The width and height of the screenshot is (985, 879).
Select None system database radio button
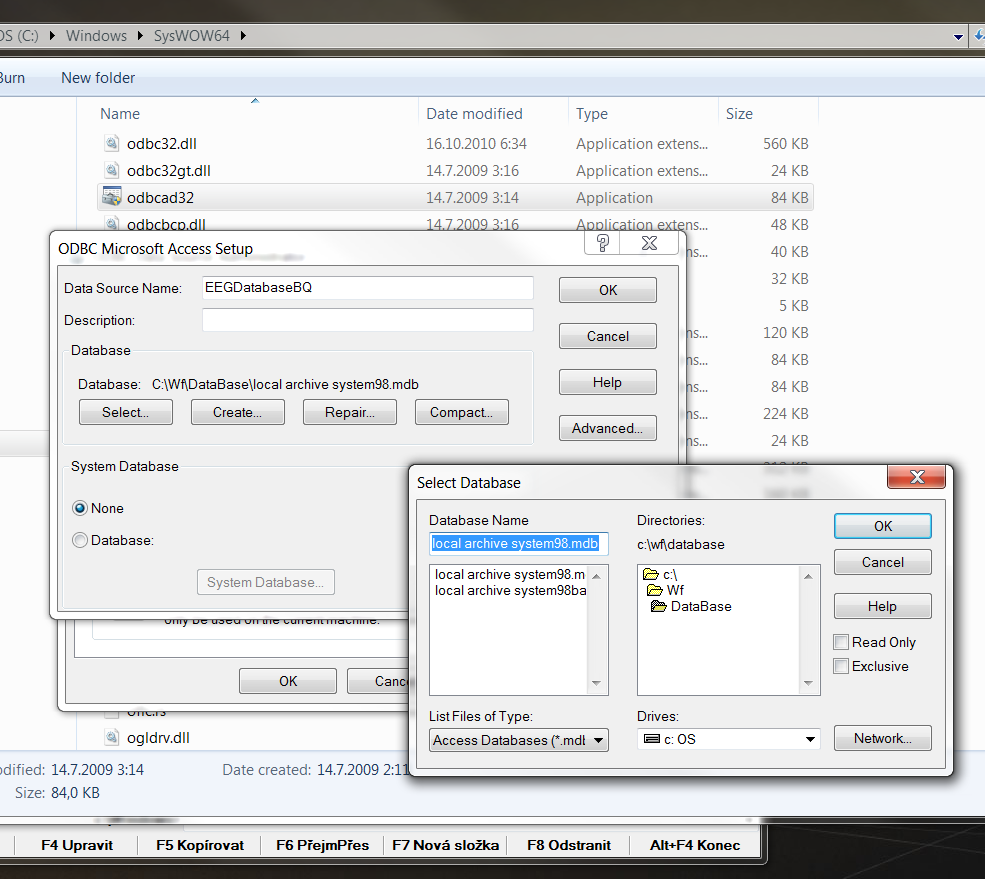point(80,508)
